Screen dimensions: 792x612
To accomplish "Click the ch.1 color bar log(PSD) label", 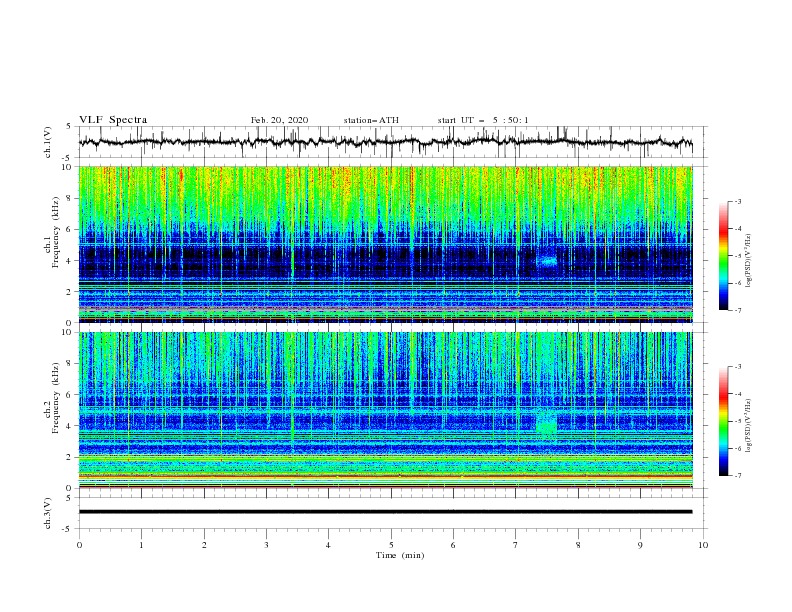I will (x=748, y=260).
